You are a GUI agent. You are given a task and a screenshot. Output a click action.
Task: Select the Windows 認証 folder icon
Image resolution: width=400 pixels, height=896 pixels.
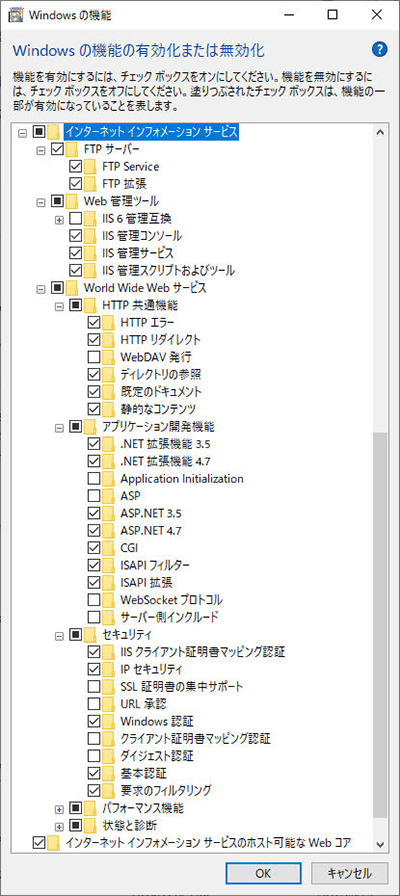[x=108, y=721]
